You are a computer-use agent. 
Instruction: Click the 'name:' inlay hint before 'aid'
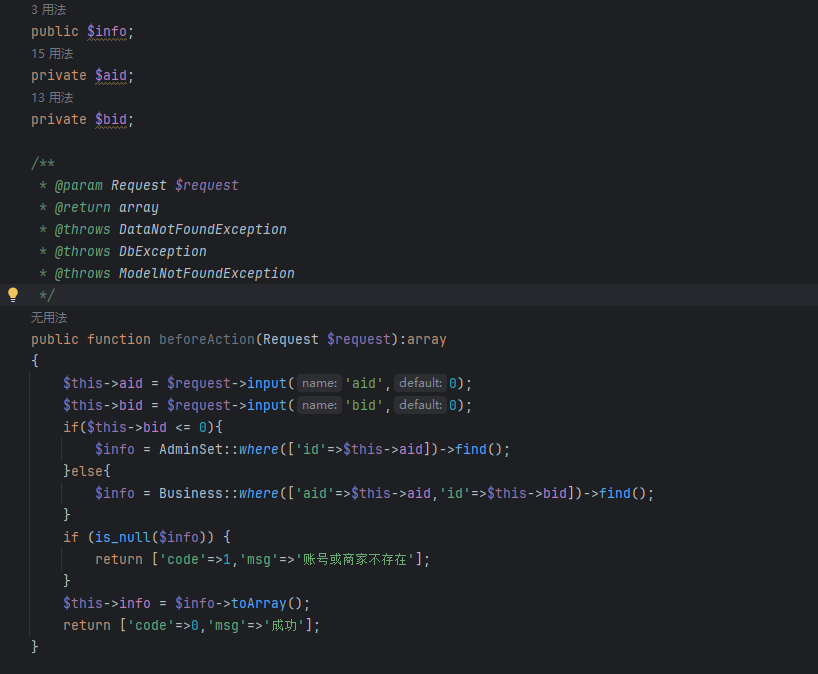pyautogui.click(x=319, y=383)
